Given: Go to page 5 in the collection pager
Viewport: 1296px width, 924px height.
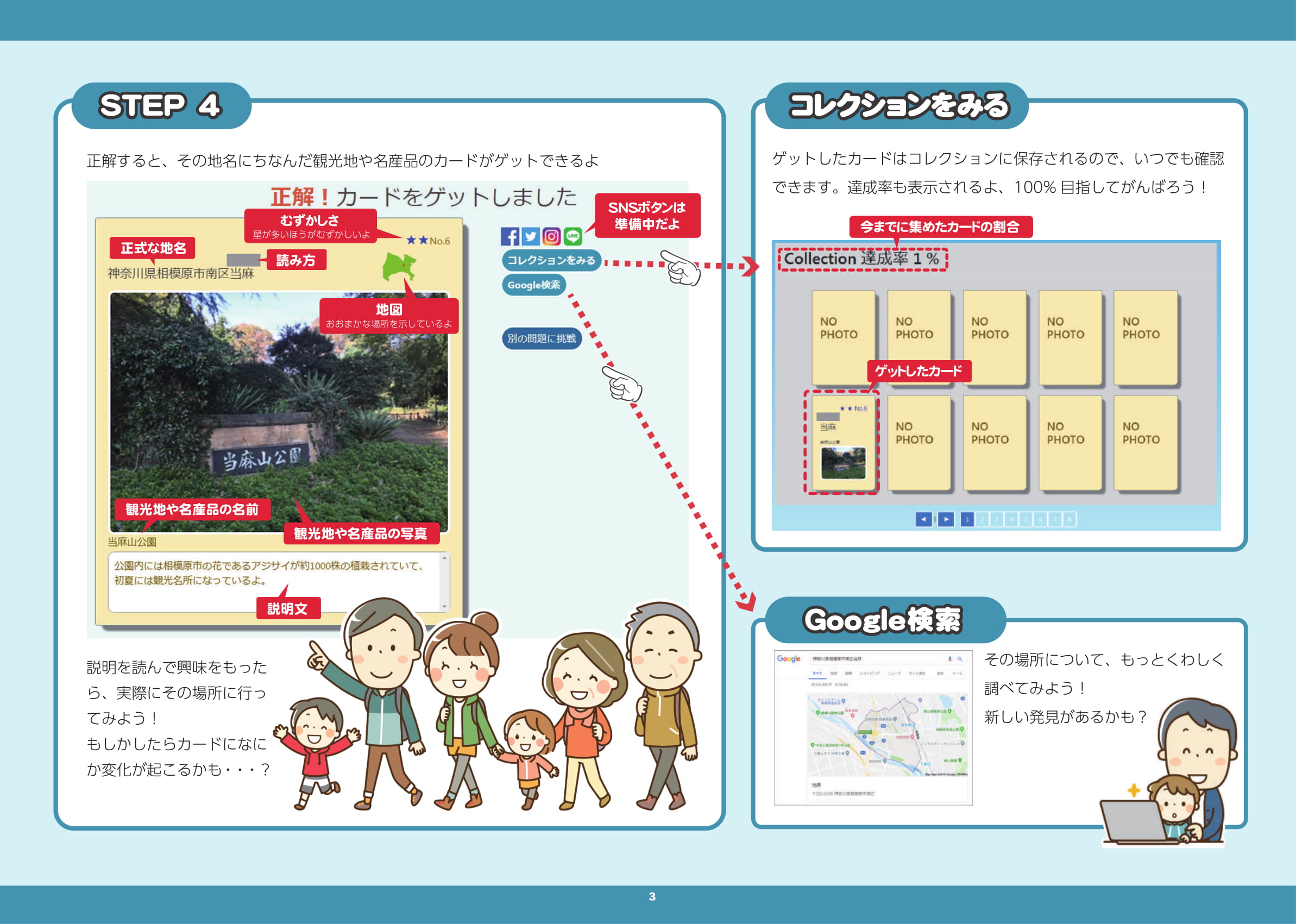Looking at the screenshot, I should [x=1026, y=519].
